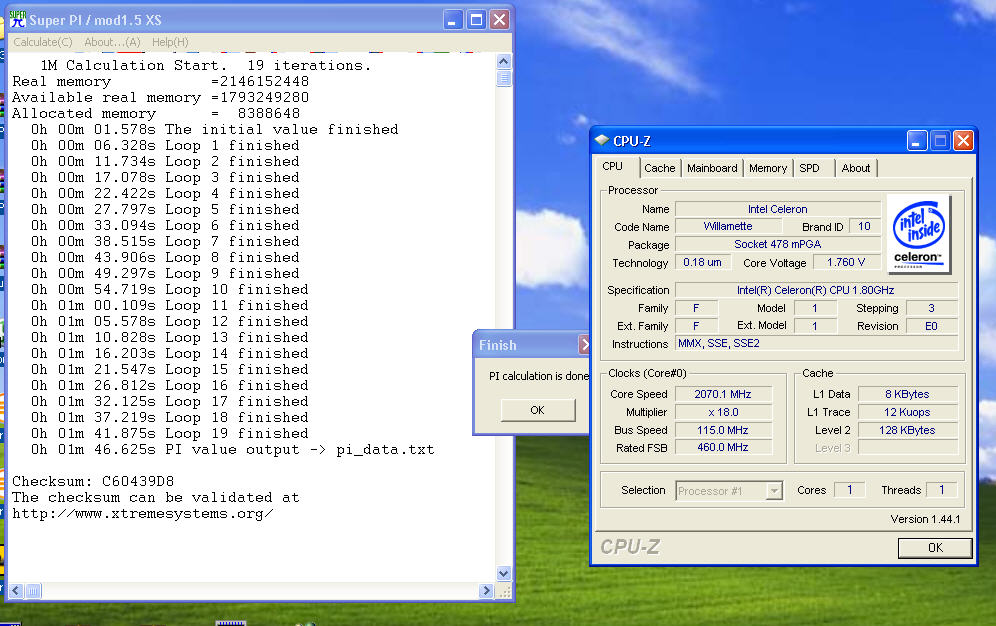Click the Super PI title bar icon
The height and width of the screenshot is (626, 996).
click(18, 20)
